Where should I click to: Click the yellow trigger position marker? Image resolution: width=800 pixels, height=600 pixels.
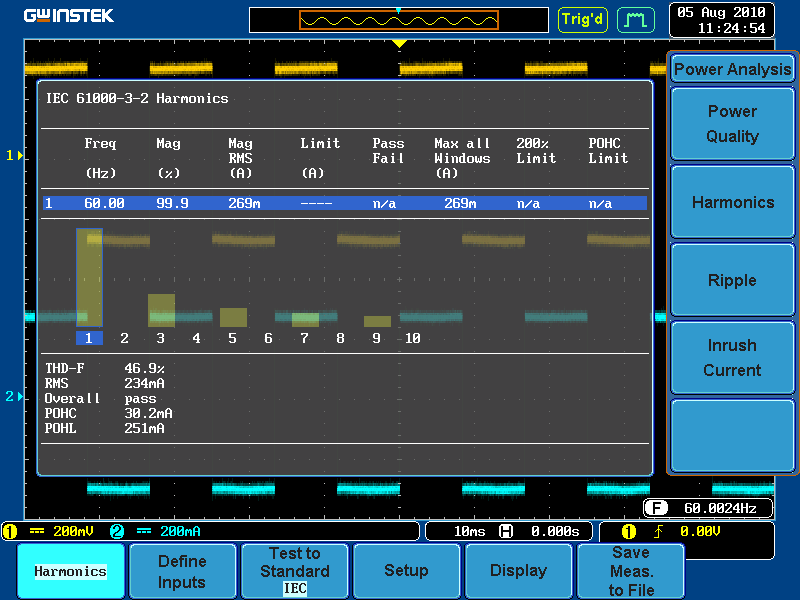click(x=399, y=44)
